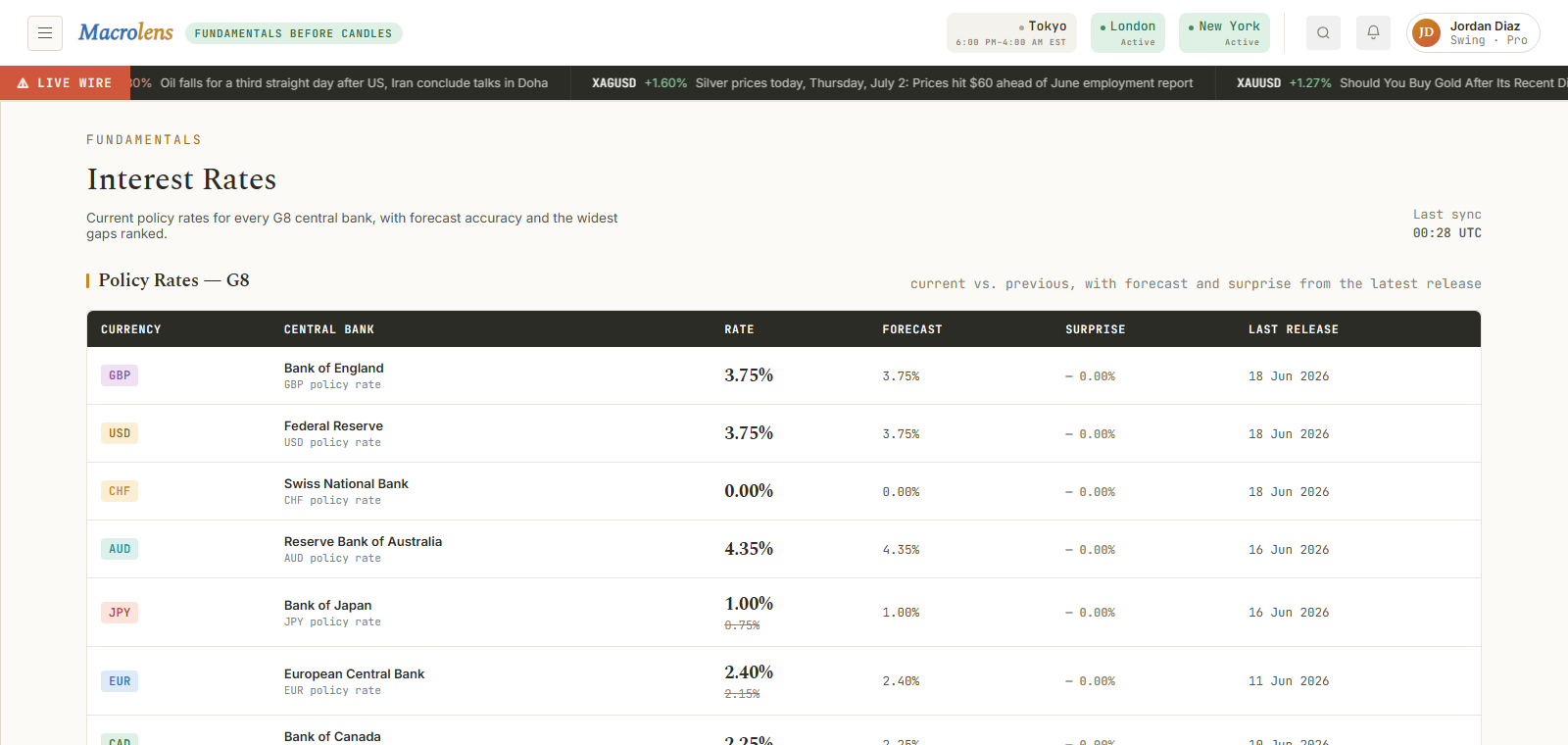Click the EUR currency badge

coord(120,681)
